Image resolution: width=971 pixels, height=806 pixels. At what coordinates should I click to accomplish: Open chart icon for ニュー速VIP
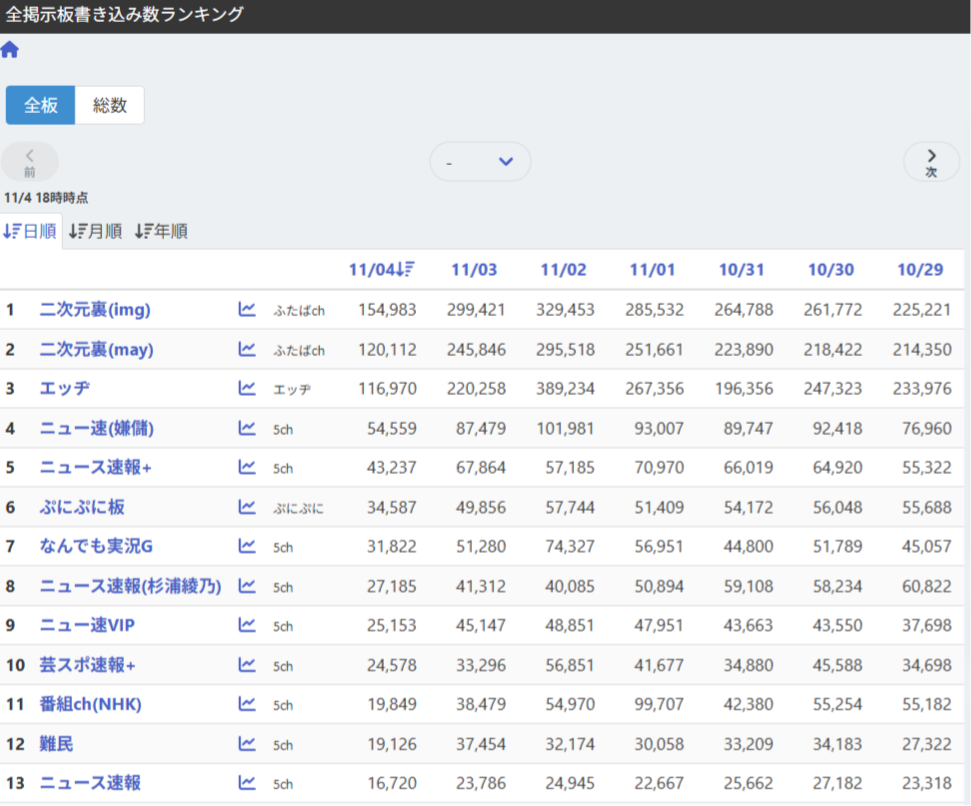point(247,625)
